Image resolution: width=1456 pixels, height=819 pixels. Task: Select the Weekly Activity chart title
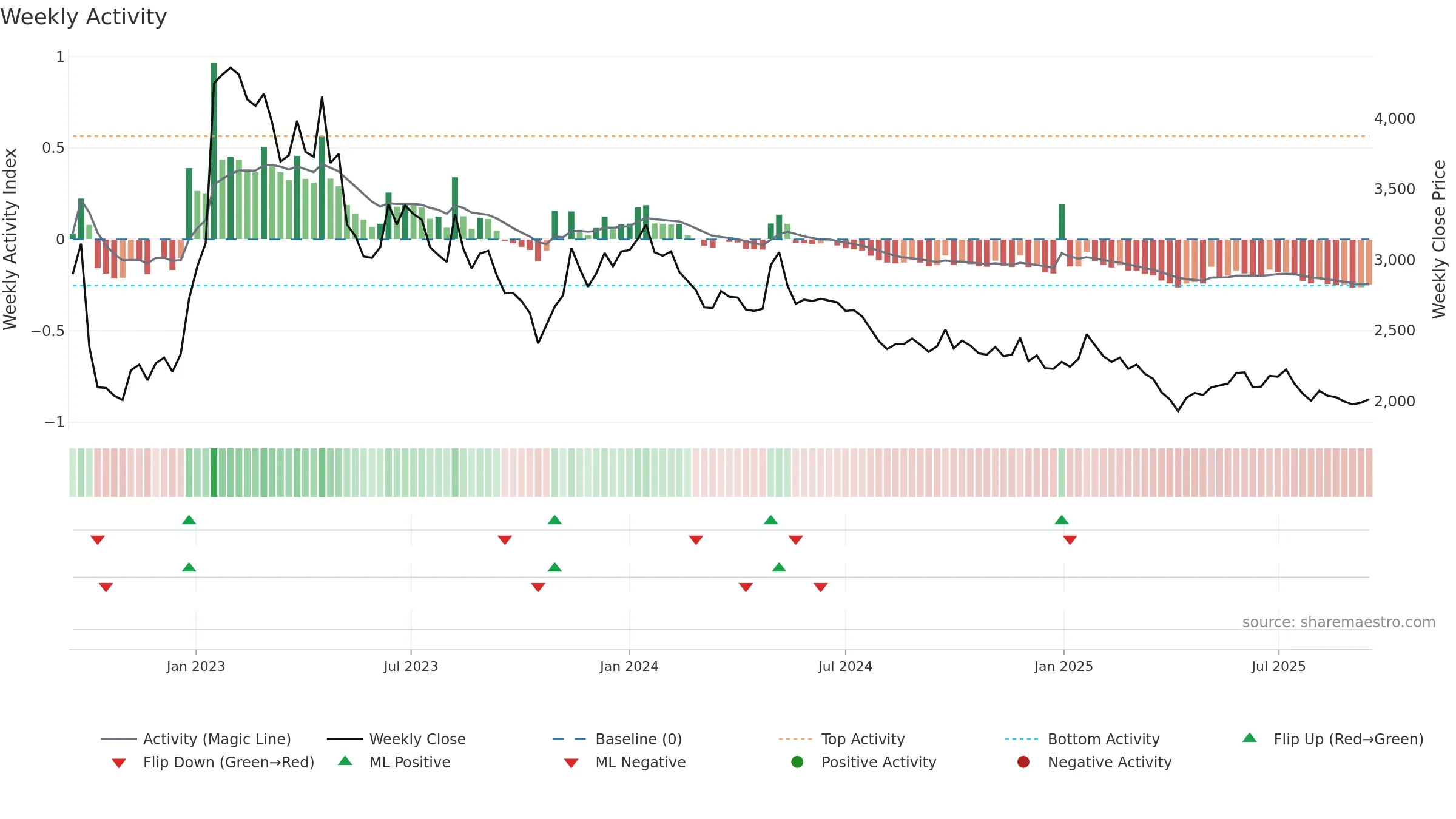(x=84, y=17)
